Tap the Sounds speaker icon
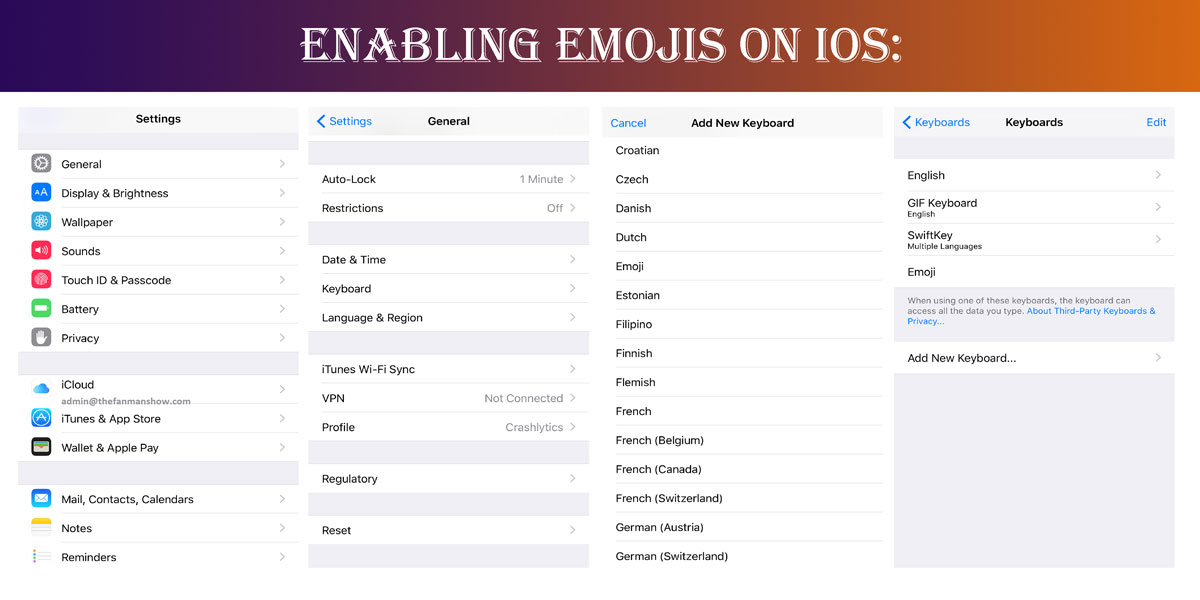The width and height of the screenshot is (1200, 600). [x=41, y=251]
